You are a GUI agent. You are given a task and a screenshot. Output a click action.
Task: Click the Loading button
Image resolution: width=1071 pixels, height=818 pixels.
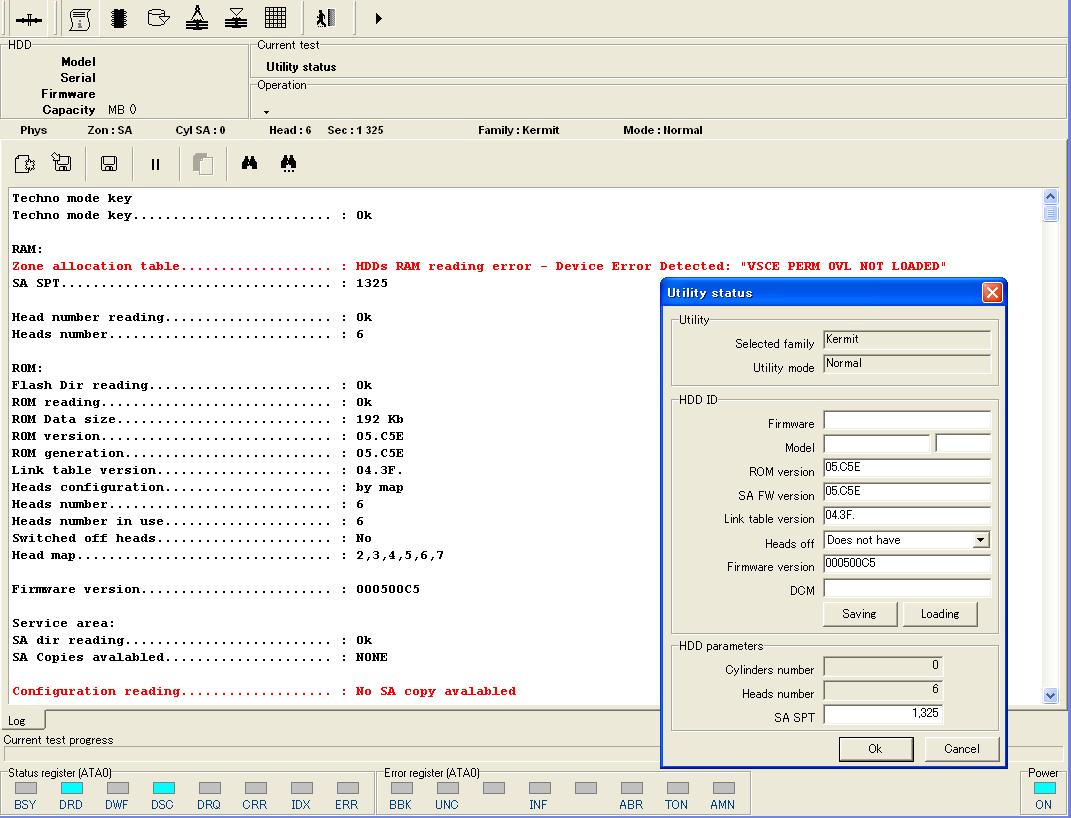pos(940,614)
